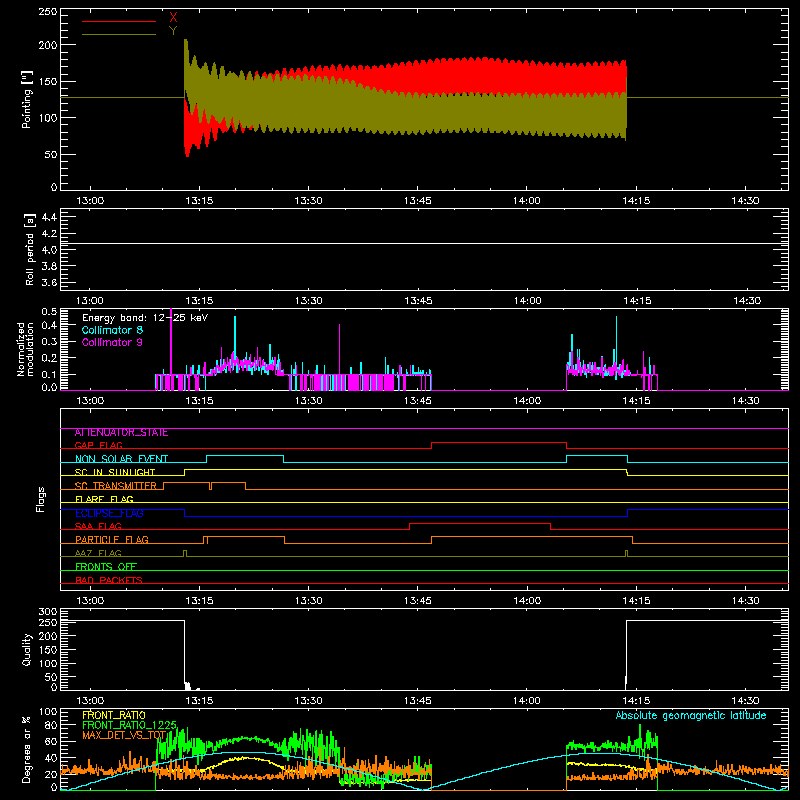Select the PARTICLE_FLAG label
The image size is (800, 800).
click(112, 540)
